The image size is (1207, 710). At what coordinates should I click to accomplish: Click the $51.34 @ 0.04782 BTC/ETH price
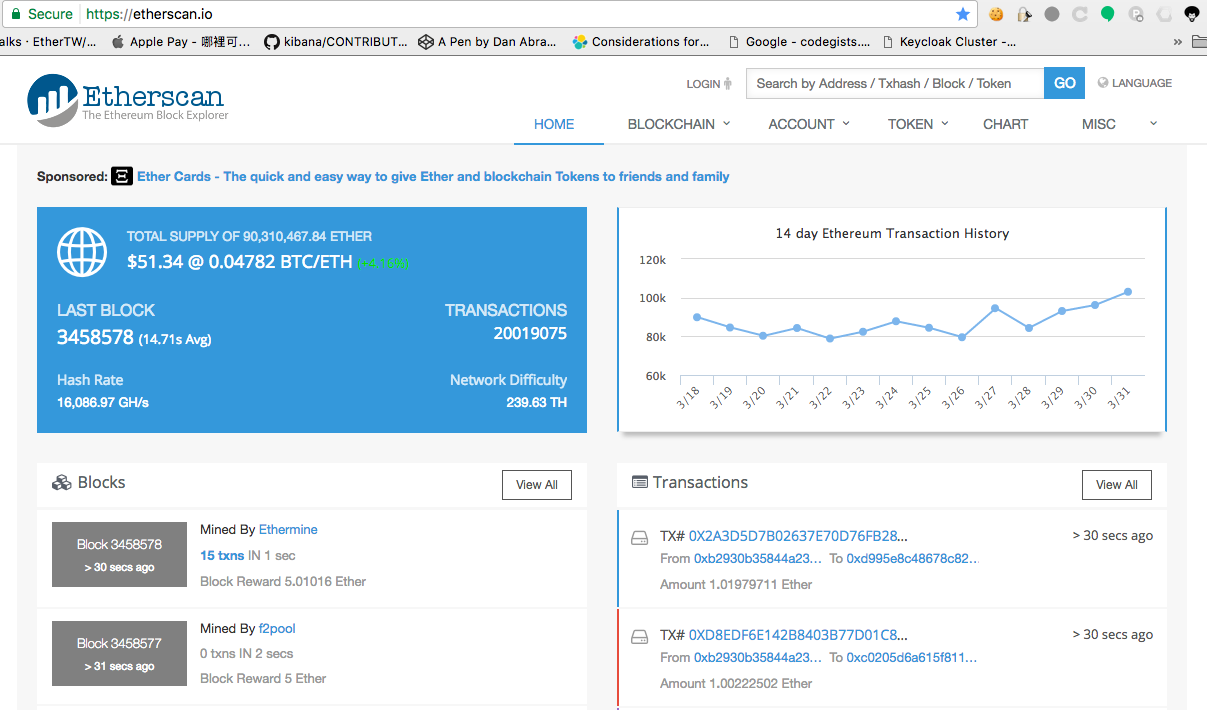coord(239,262)
